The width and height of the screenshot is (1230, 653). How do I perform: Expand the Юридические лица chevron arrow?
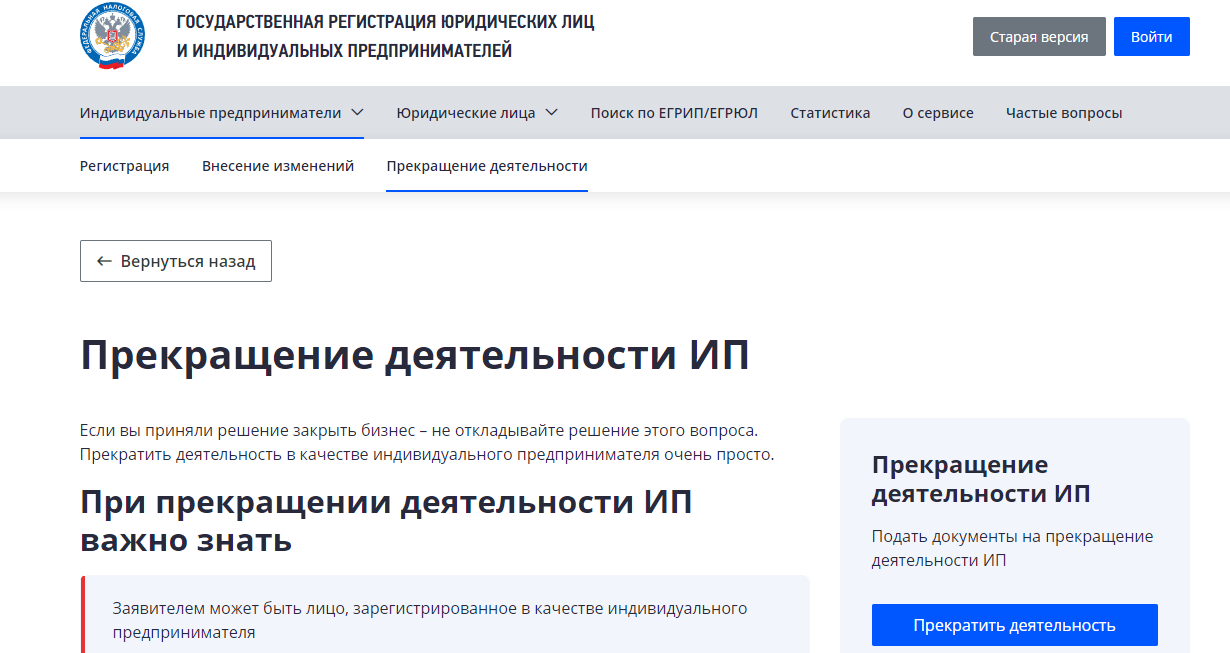coord(551,113)
